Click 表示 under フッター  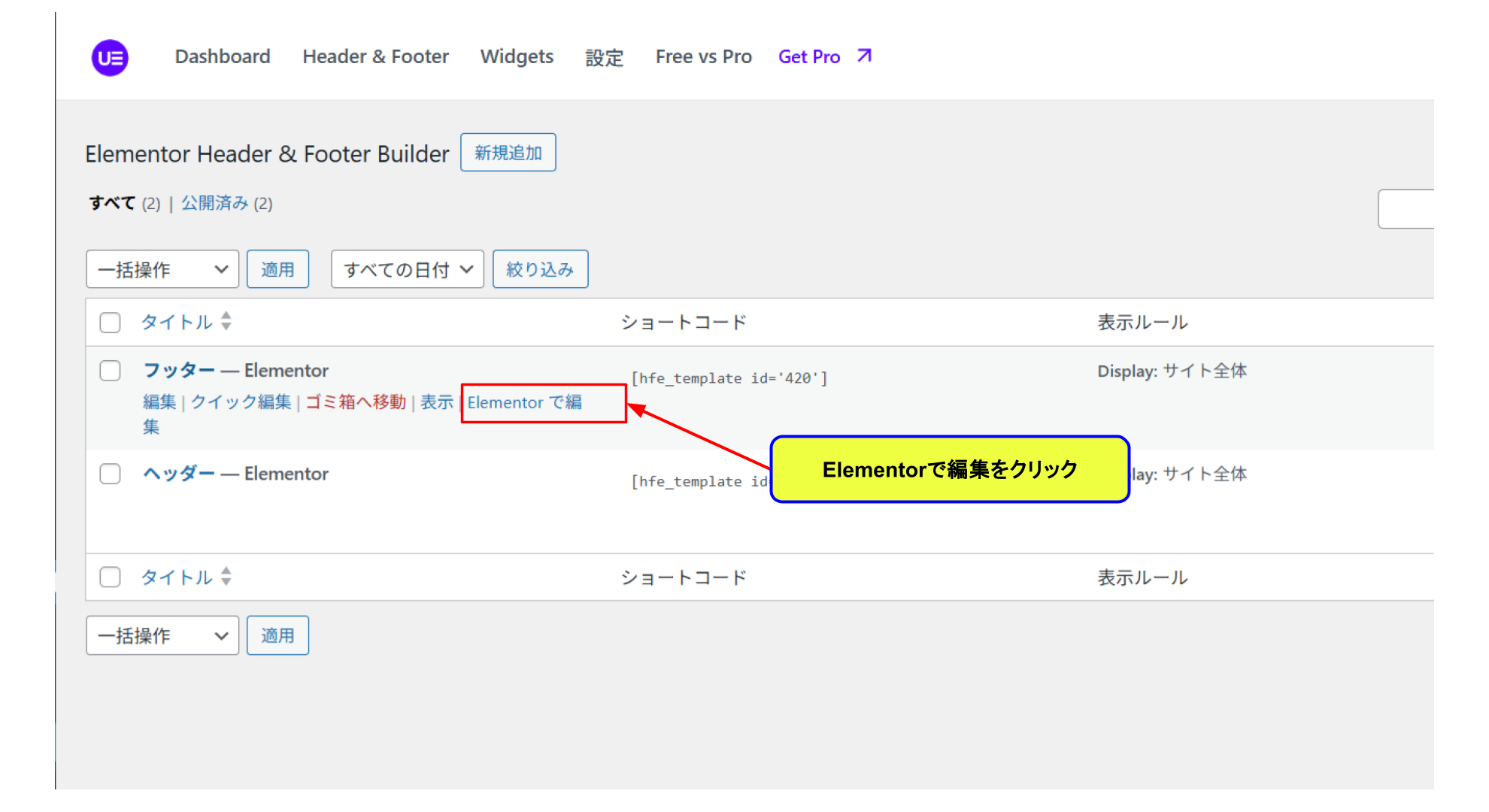point(437,401)
